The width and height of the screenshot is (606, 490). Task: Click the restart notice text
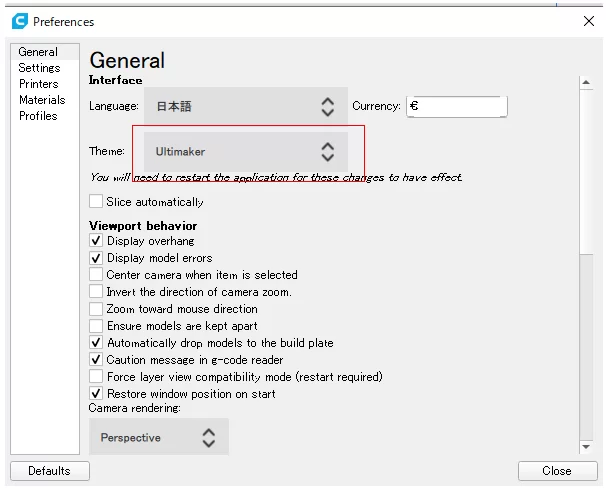276,177
